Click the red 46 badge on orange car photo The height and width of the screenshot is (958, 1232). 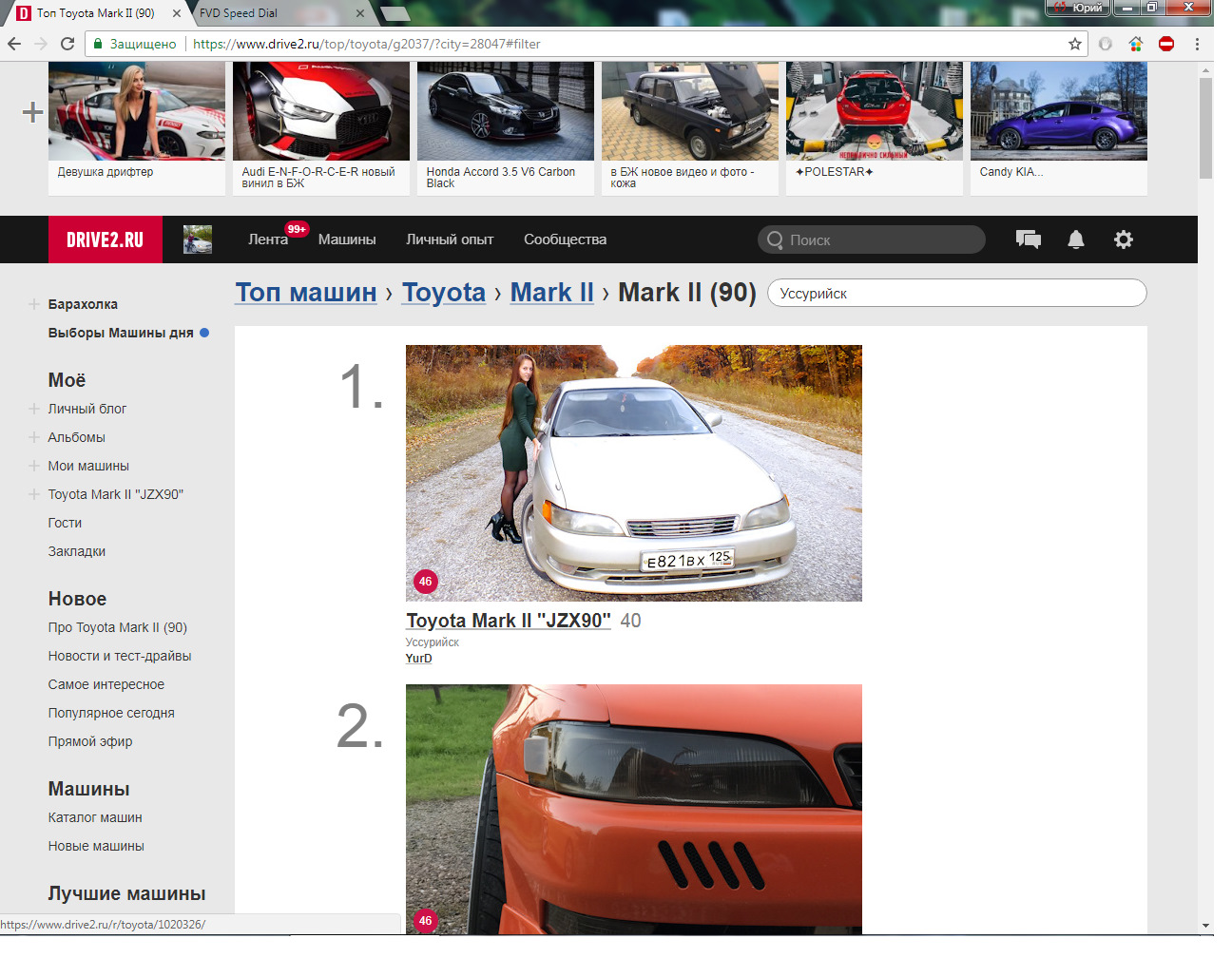pos(425,920)
